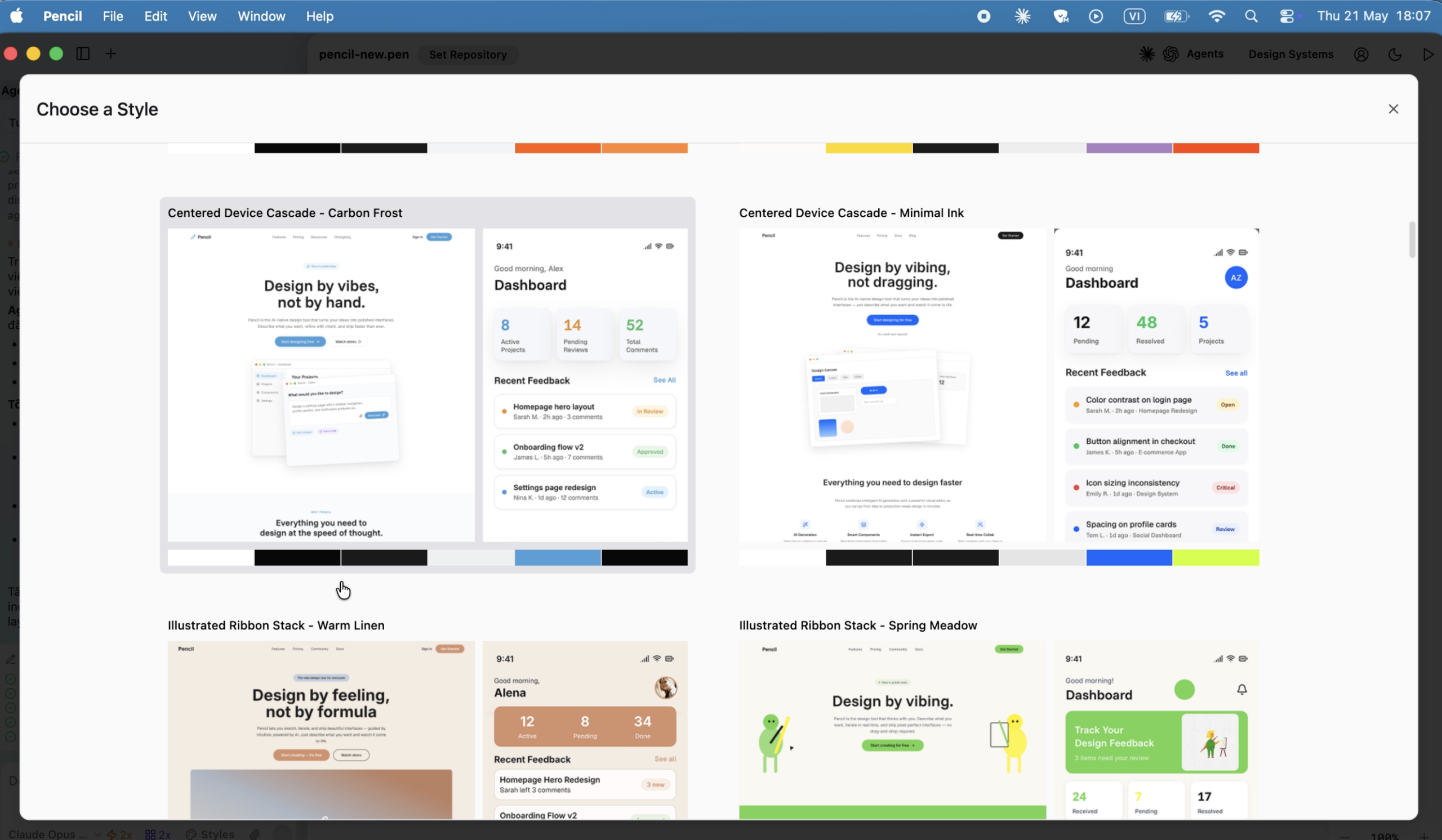The width and height of the screenshot is (1442, 840).
Task: Click Carbon Frost landing page preview
Action: pyautogui.click(x=321, y=385)
